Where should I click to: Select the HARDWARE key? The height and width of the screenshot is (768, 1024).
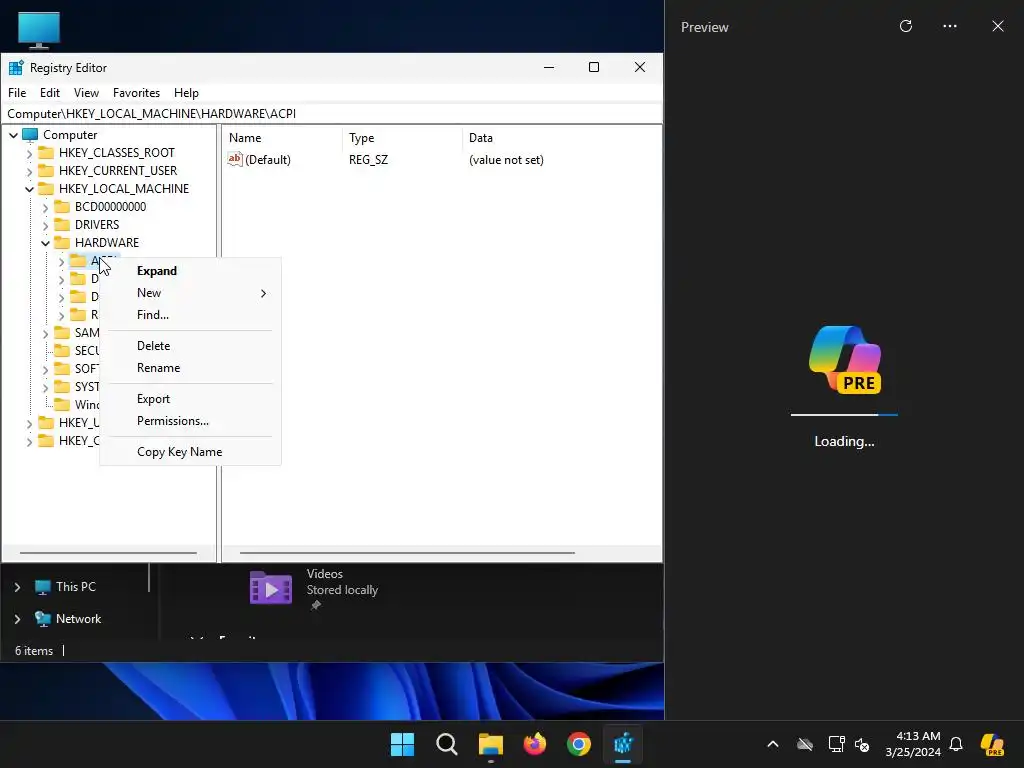click(106, 242)
